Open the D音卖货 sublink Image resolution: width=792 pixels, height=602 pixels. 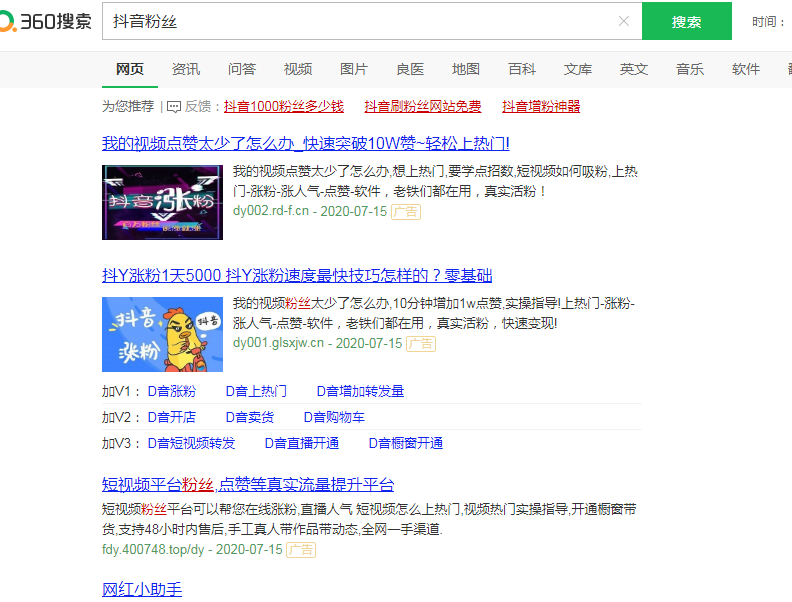point(250,417)
